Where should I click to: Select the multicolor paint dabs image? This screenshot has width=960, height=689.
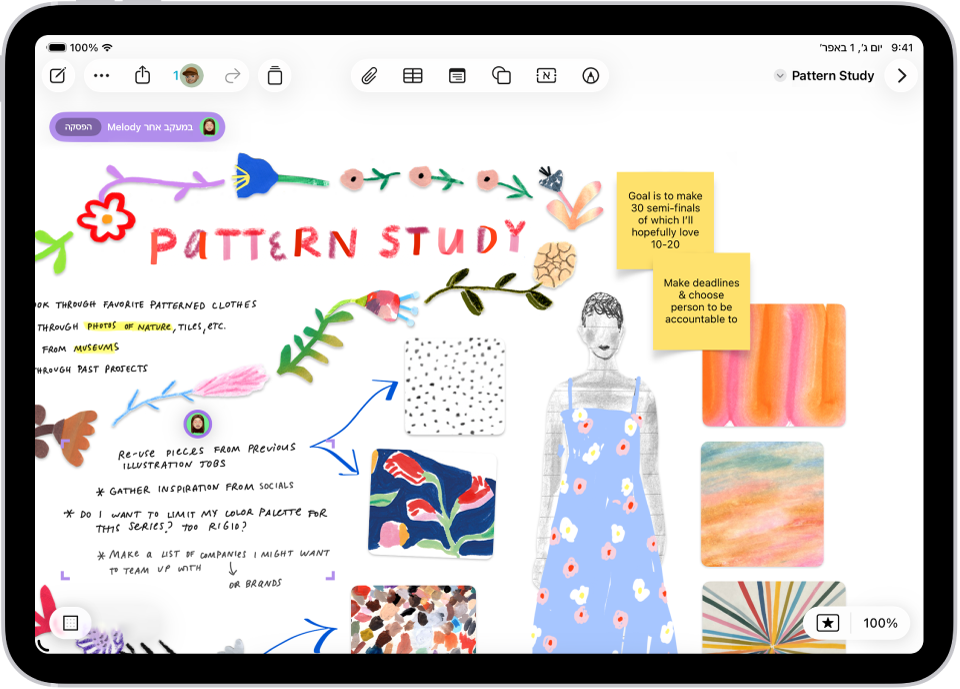[413, 620]
